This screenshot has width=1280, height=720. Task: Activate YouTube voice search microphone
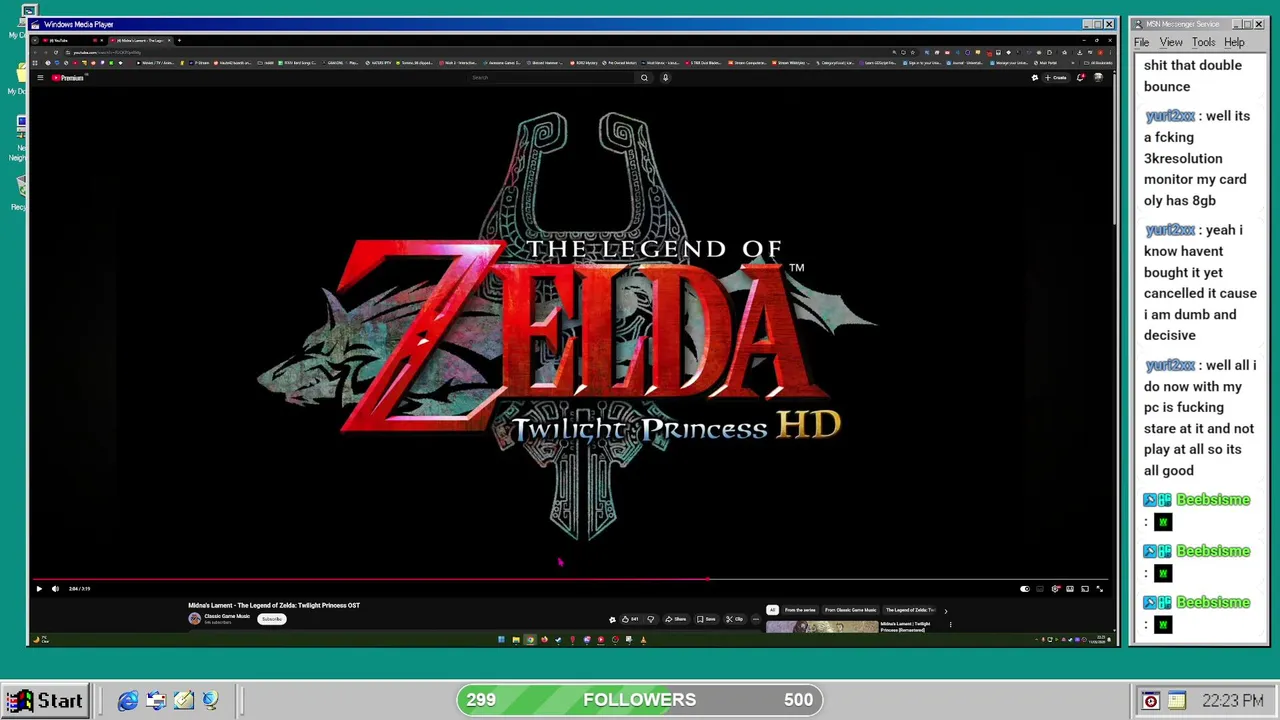click(x=665, y=78)
